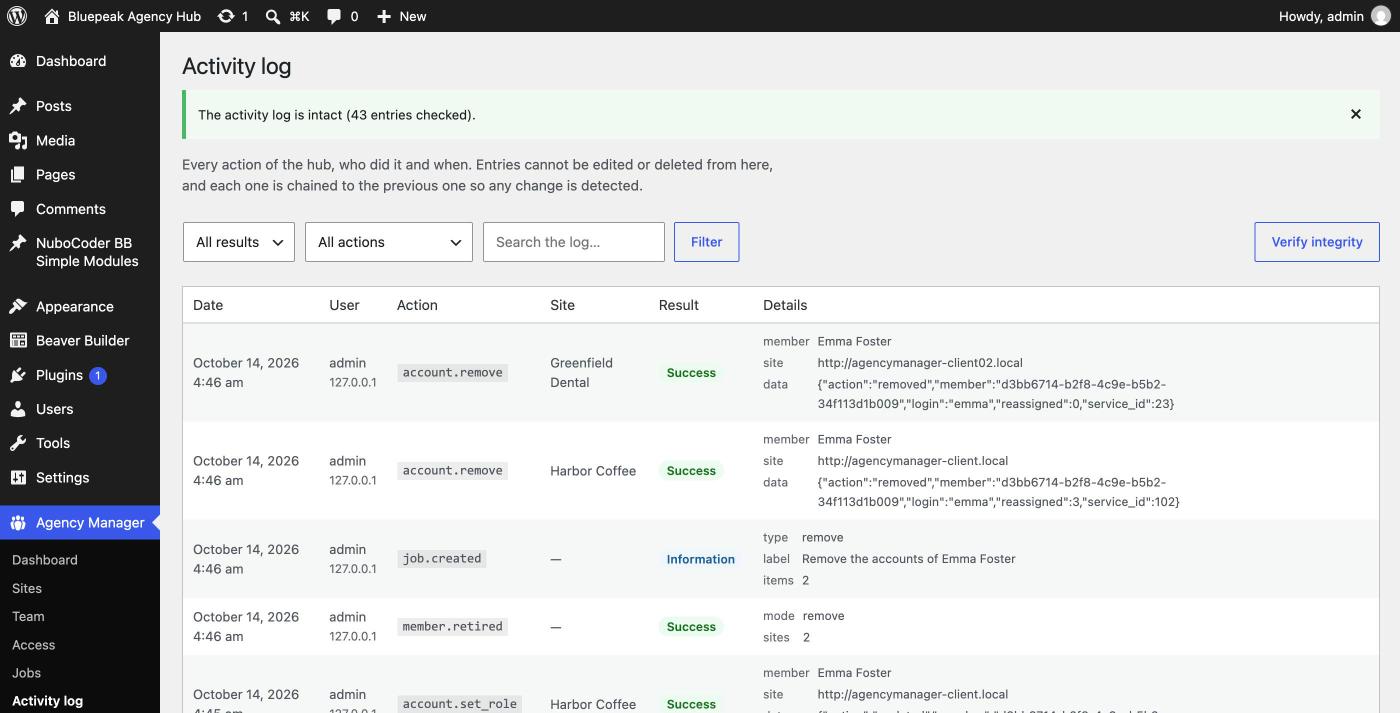Click the Beaver Builder grid icon
The width and height of the screenshot is (1400, 713).
coord(18,341)
